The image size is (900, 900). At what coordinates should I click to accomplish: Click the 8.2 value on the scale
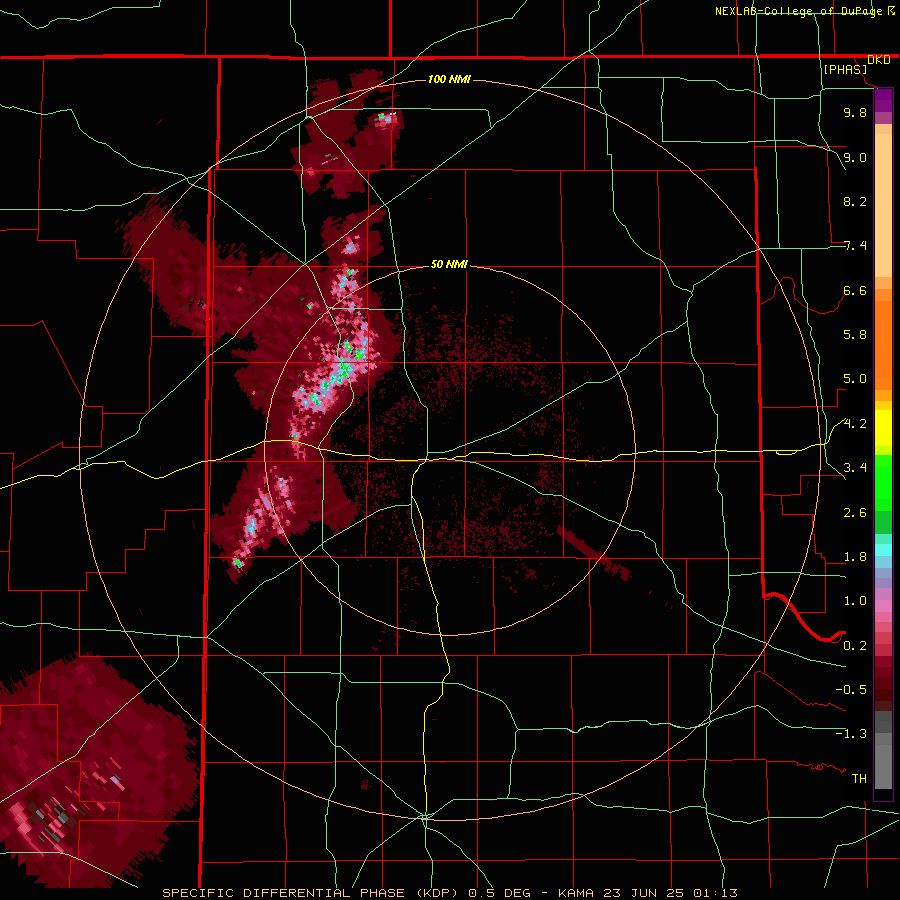pyautogui.click(x=855, y=201)
